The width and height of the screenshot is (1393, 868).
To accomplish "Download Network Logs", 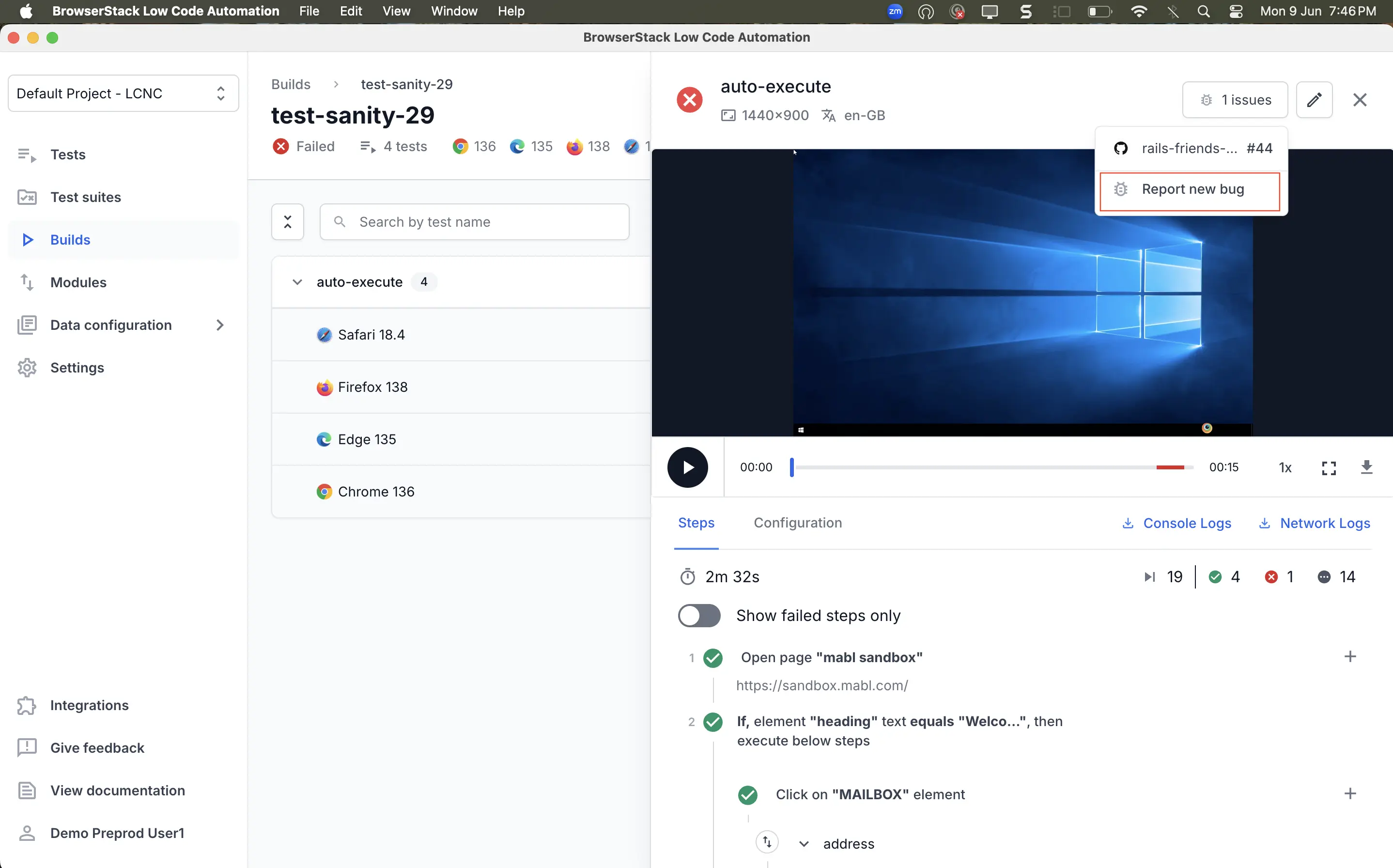I will [x=1314, y=523].
